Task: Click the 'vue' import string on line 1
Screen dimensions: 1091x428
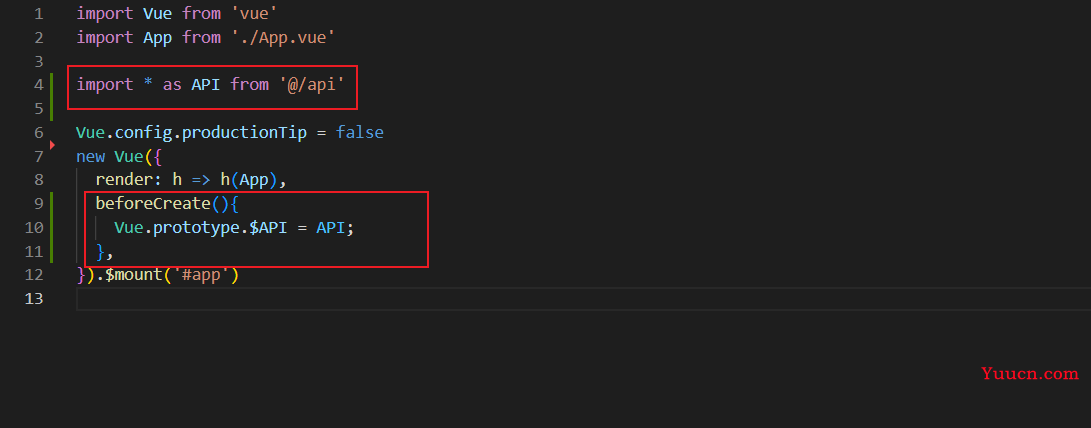Action: click(254, 13)
